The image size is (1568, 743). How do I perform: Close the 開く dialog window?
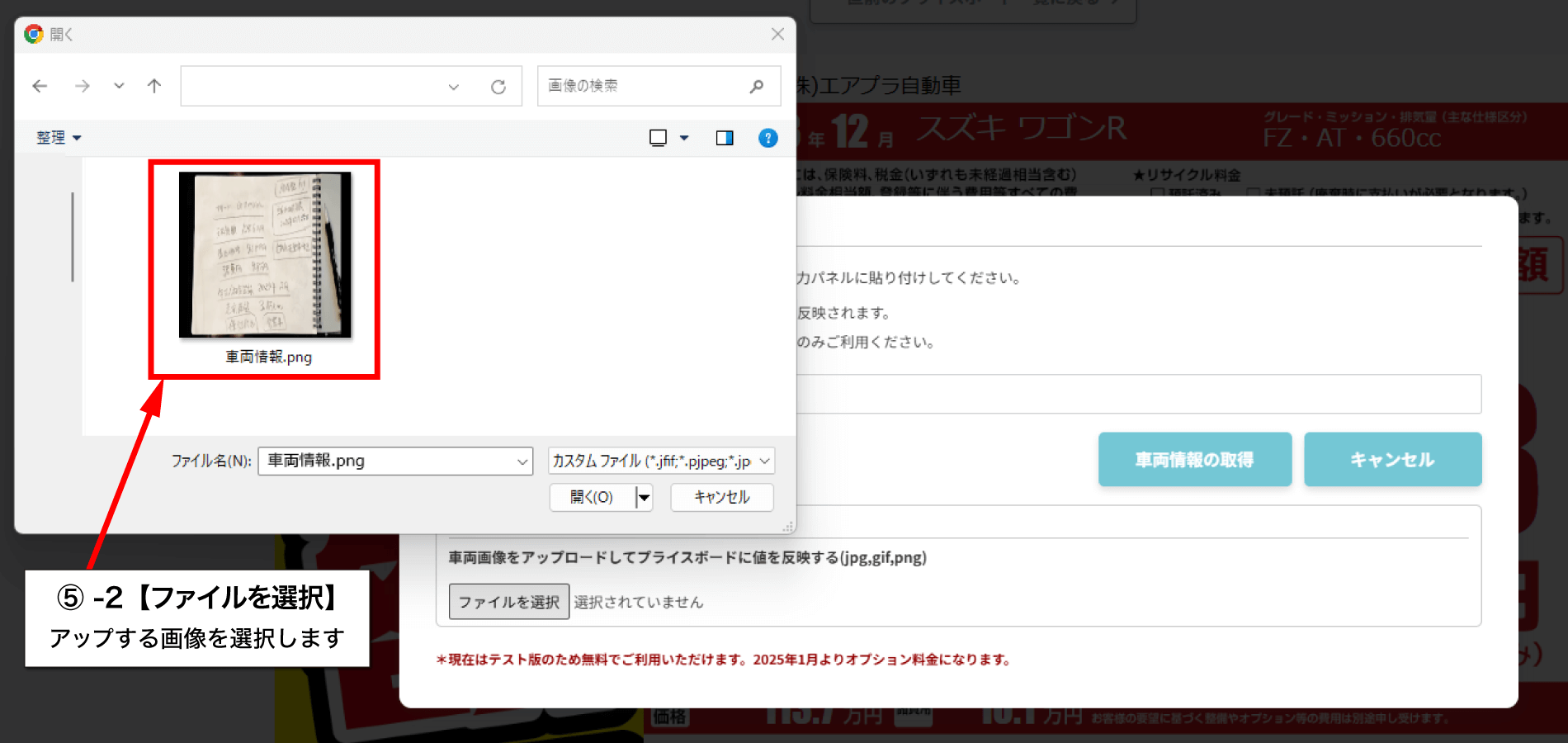(777, 34)
